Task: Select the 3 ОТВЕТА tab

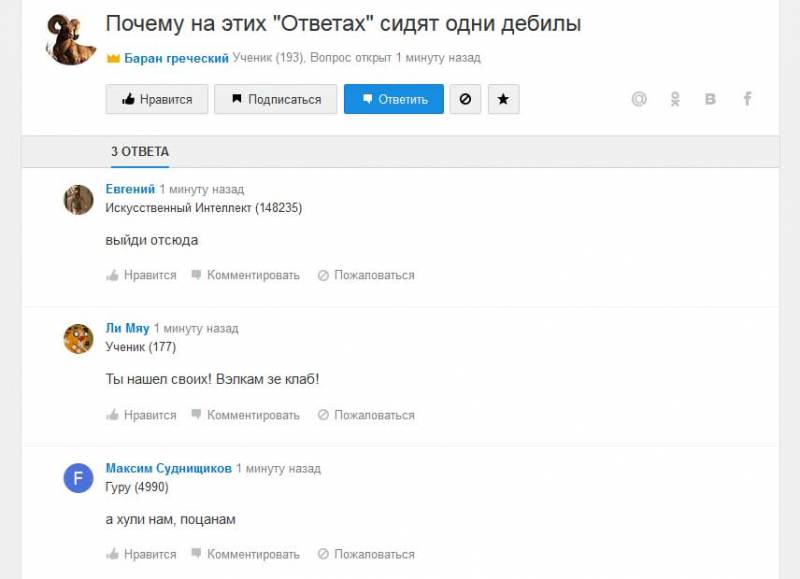Action: tap(140, 152)
